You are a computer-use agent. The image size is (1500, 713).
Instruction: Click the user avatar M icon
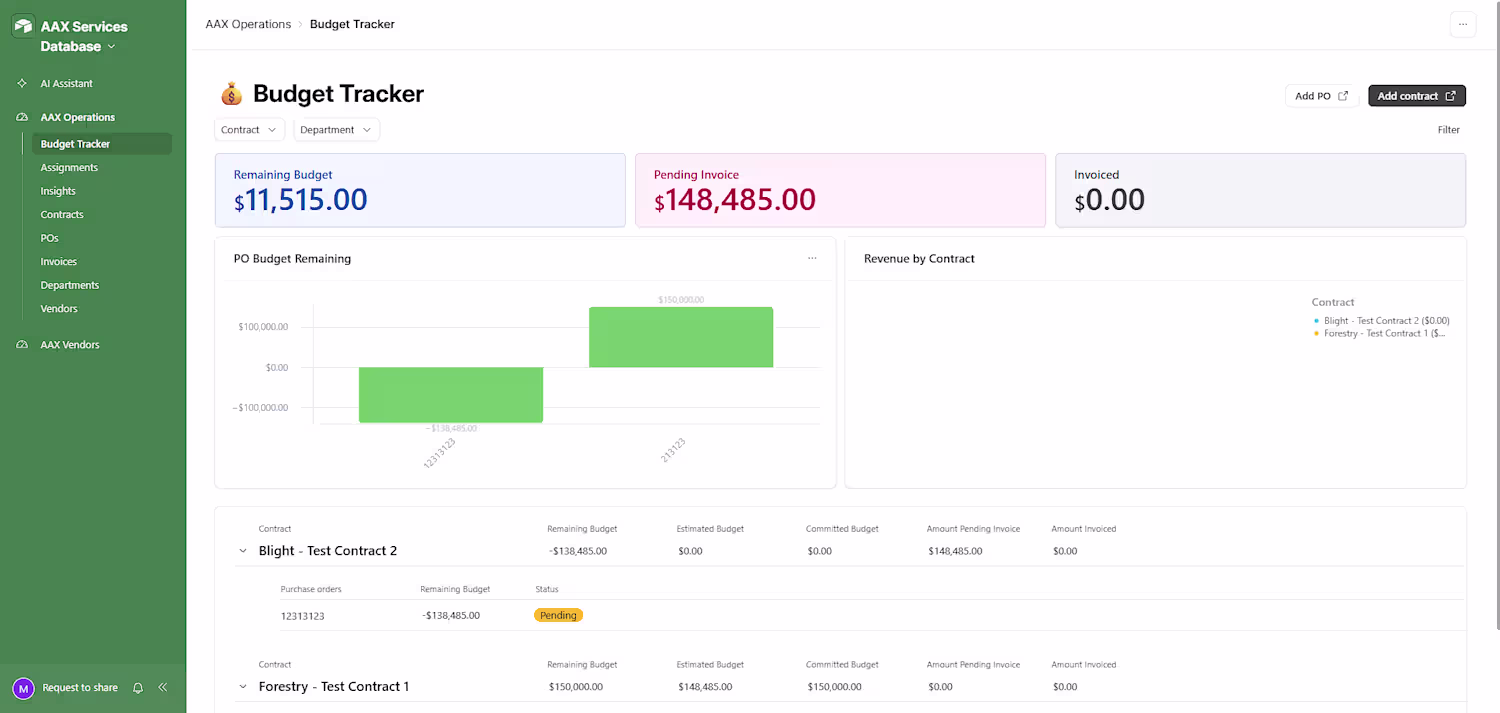click(x=23, y=688)
